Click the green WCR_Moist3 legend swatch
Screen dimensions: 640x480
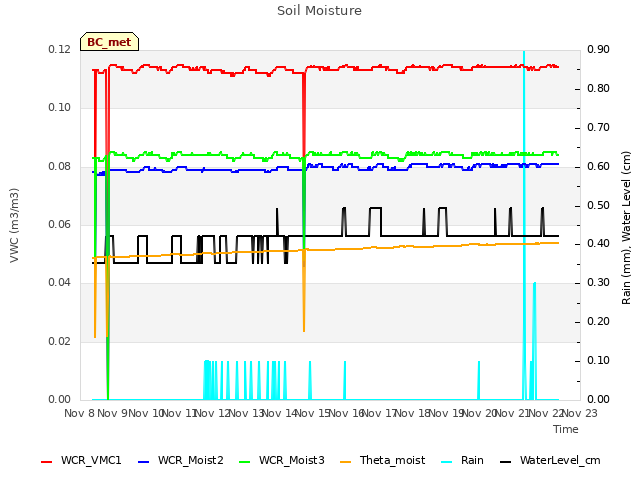pyautogui.click(x=244, y=462)
